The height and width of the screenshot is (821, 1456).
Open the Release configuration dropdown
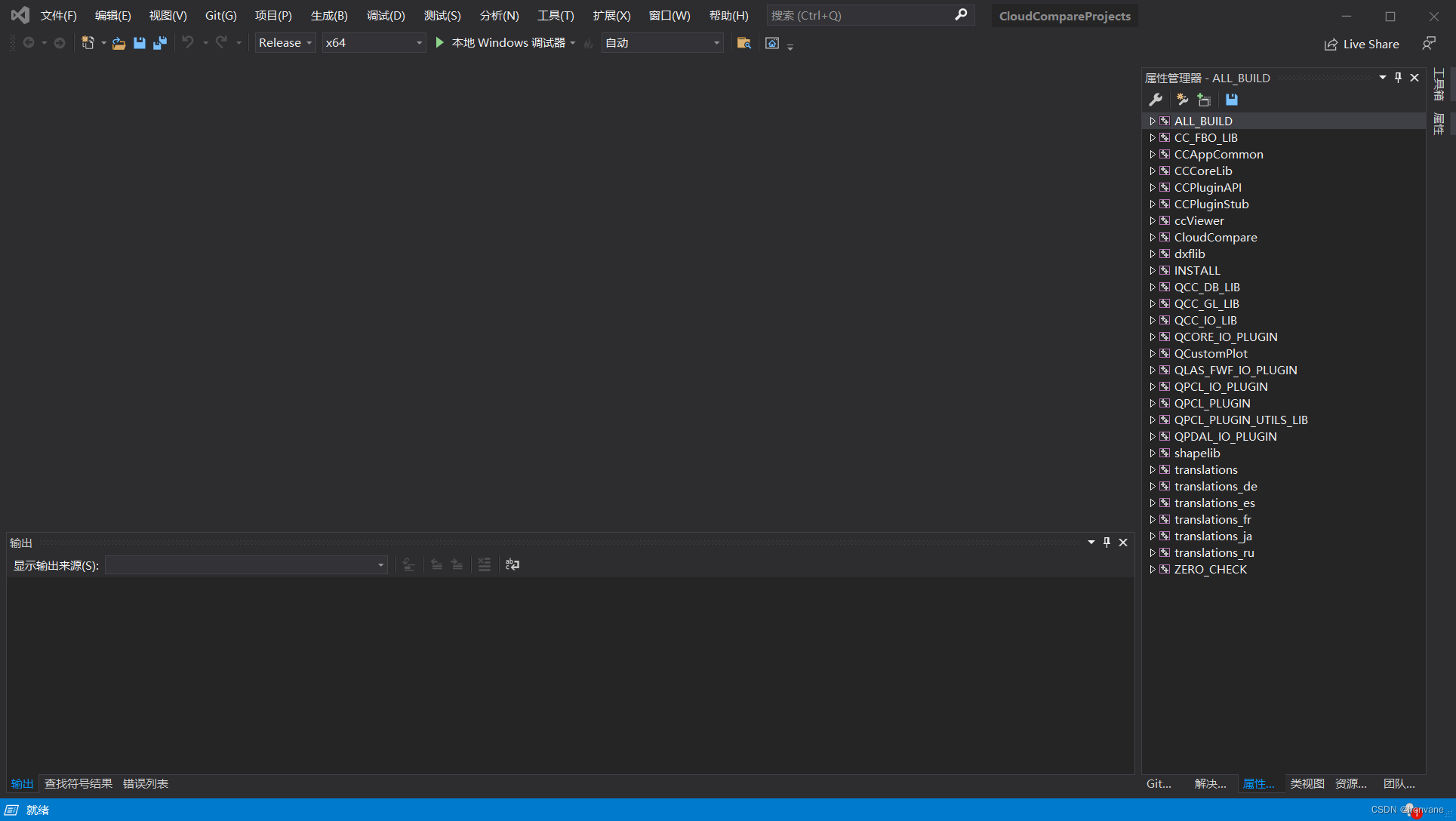(309, 42)
